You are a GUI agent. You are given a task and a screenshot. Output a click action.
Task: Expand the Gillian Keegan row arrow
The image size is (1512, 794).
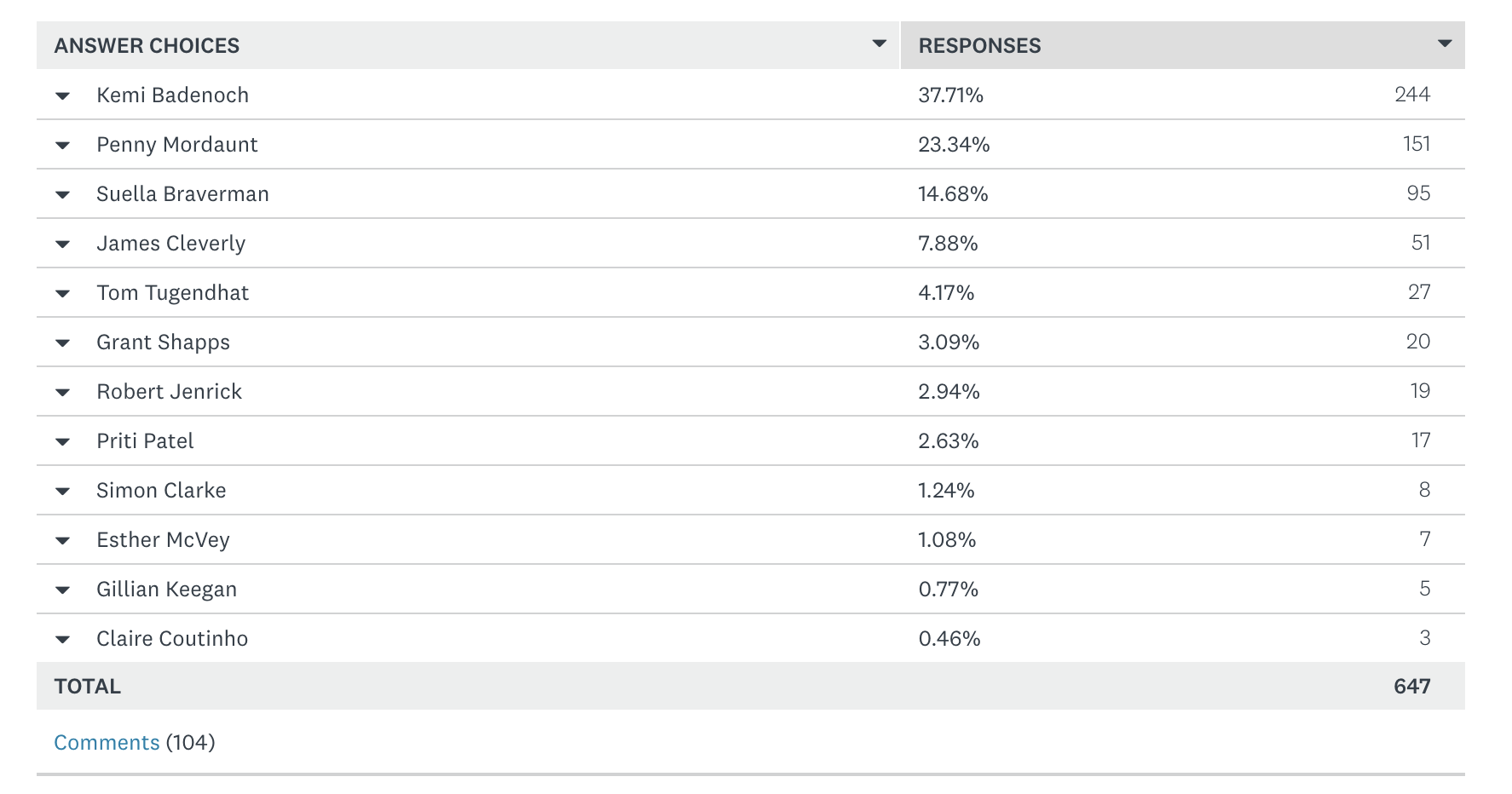click(62, 590)
